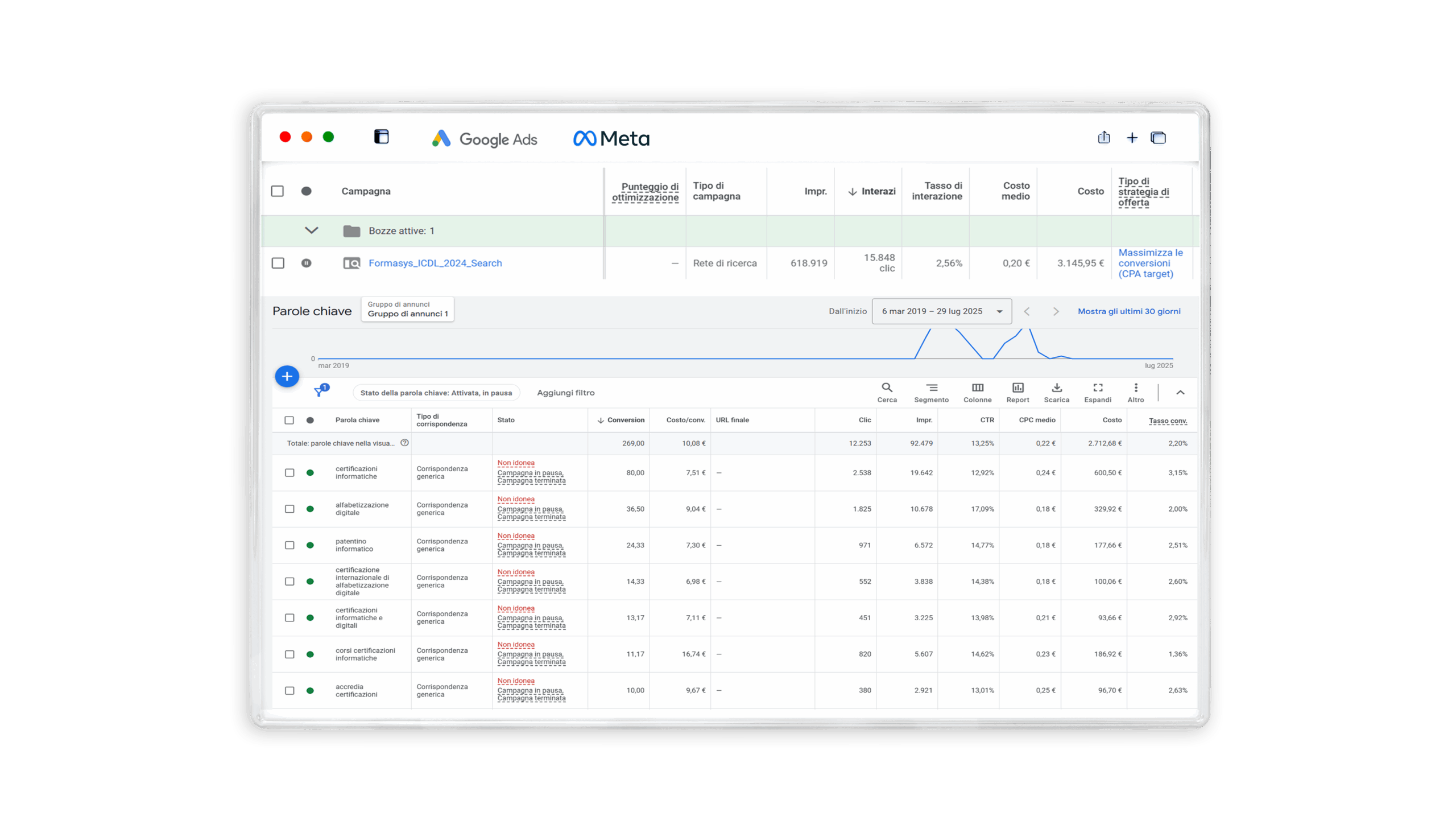Switch to the Meta tab
1456x820 pixels.
(611, 138)
